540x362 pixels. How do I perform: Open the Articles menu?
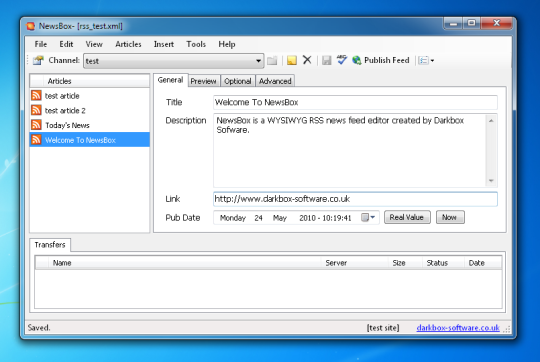tap(128, 44)
